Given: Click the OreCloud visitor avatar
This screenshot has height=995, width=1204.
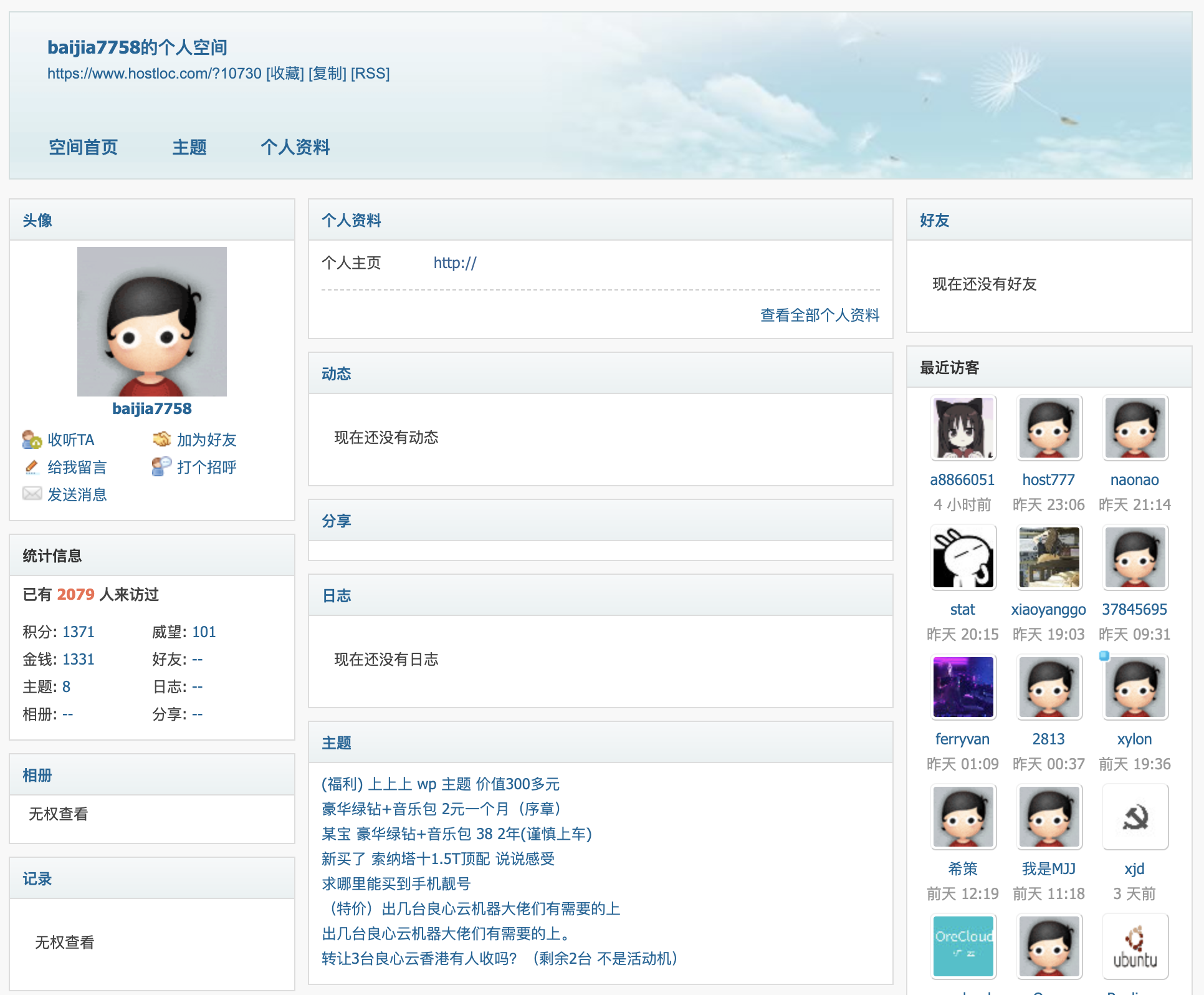Looking at the screenshot, I should pos(963,946).
